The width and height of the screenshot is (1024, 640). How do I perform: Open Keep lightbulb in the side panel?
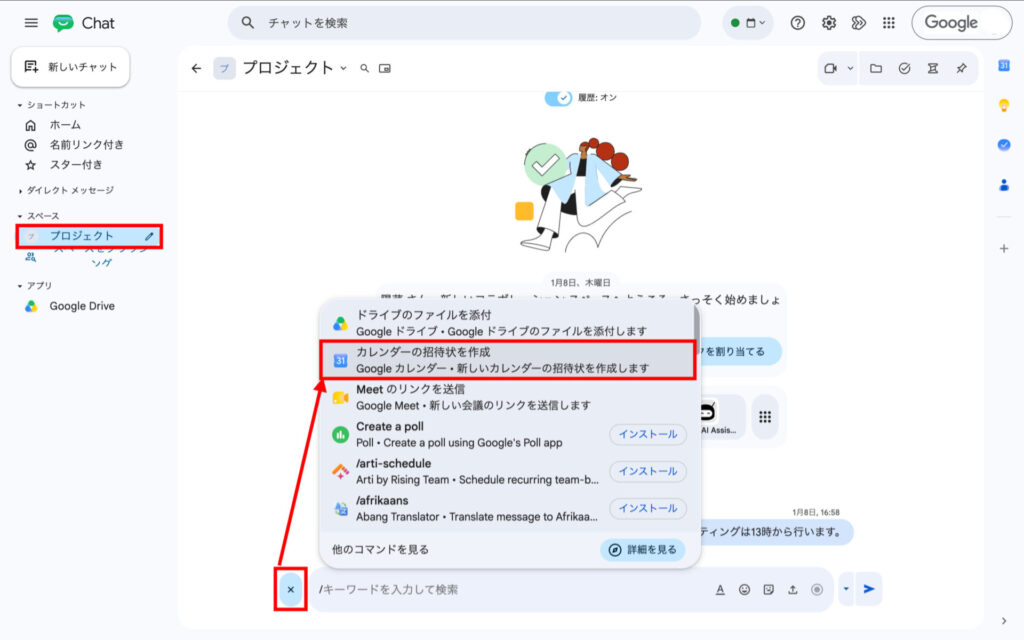pyautogui.click(x=1004, y=105)
